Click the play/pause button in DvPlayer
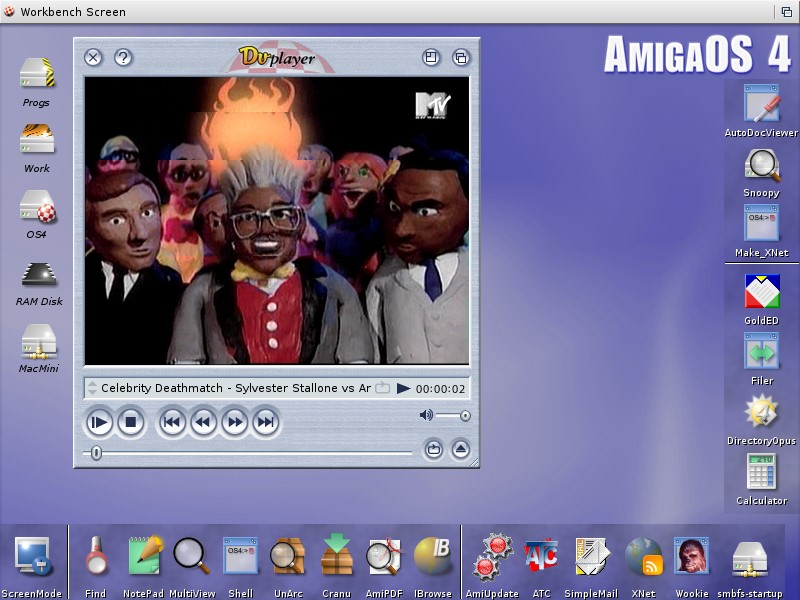This screenshot has height=600, width=800. [x=99, y=422]
